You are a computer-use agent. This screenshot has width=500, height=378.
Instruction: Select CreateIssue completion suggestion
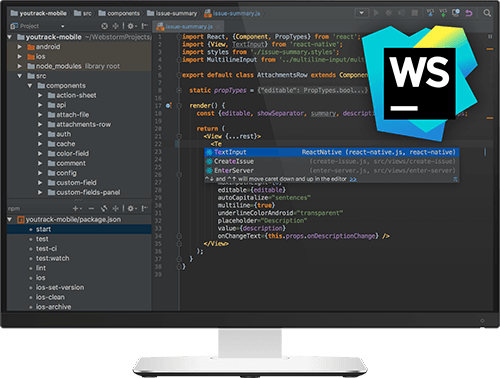332,161
